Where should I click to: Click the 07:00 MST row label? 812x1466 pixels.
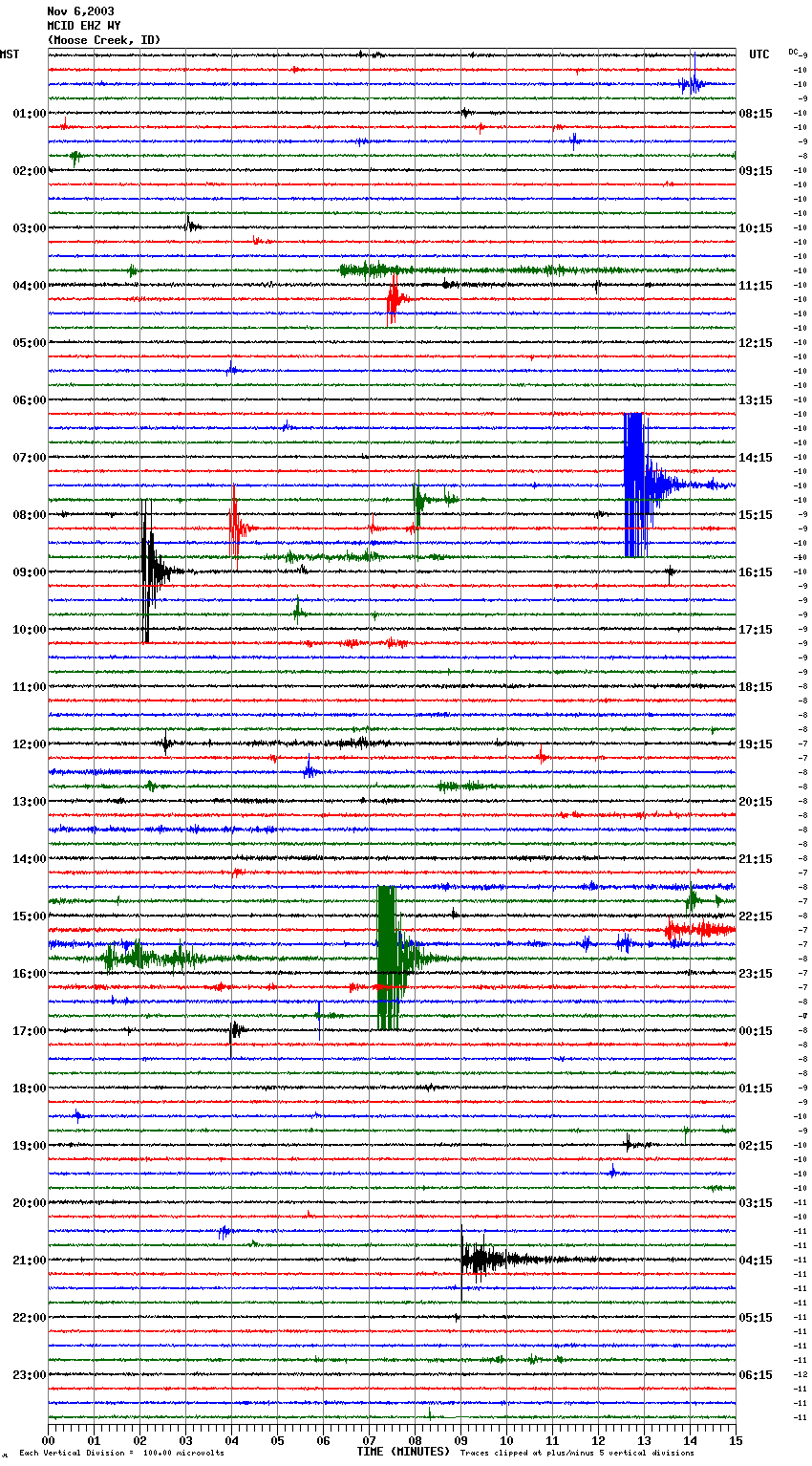point(29,458)
